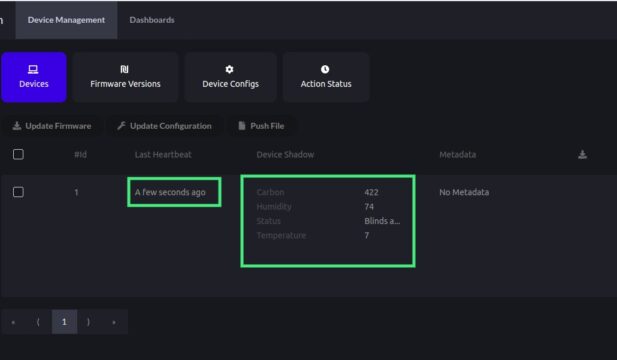Click the Status value 'Blinds a...'

click(382, 221)
